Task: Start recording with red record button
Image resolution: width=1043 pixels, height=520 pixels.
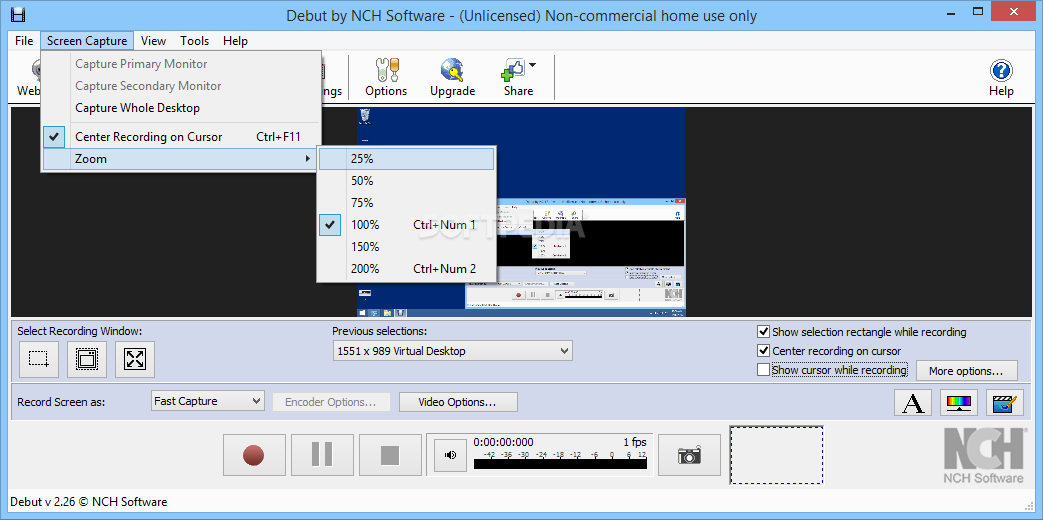Action: pyautogui.click(x=254, y=455)
